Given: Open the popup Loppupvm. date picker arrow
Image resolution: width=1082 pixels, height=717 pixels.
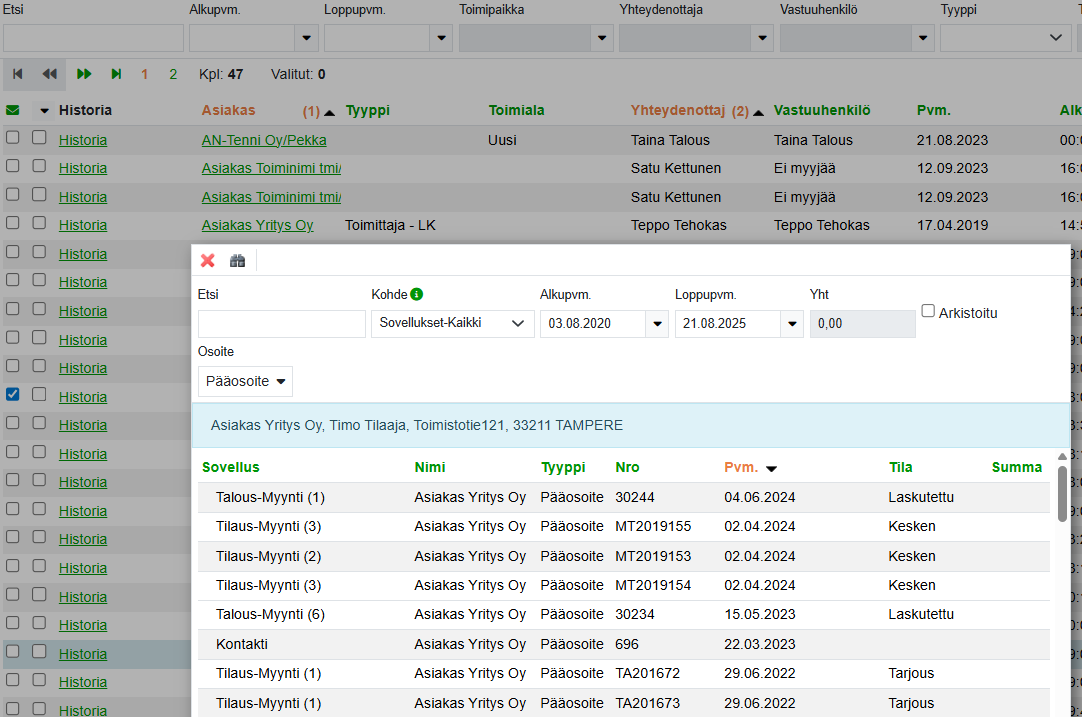Looking at the screenshot, I should [x=791, y=324].
